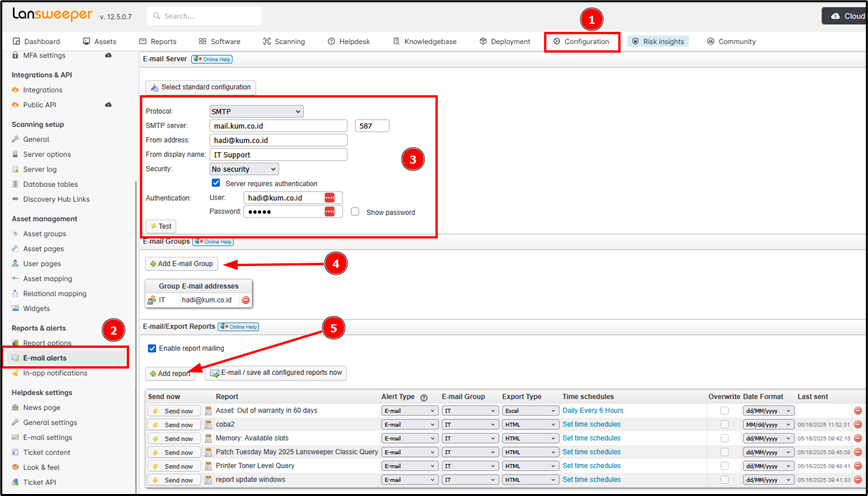This screenshot has height=496, width=868.
Task: Open Online Help for E-mail Groups
Action: coord(213,242)
